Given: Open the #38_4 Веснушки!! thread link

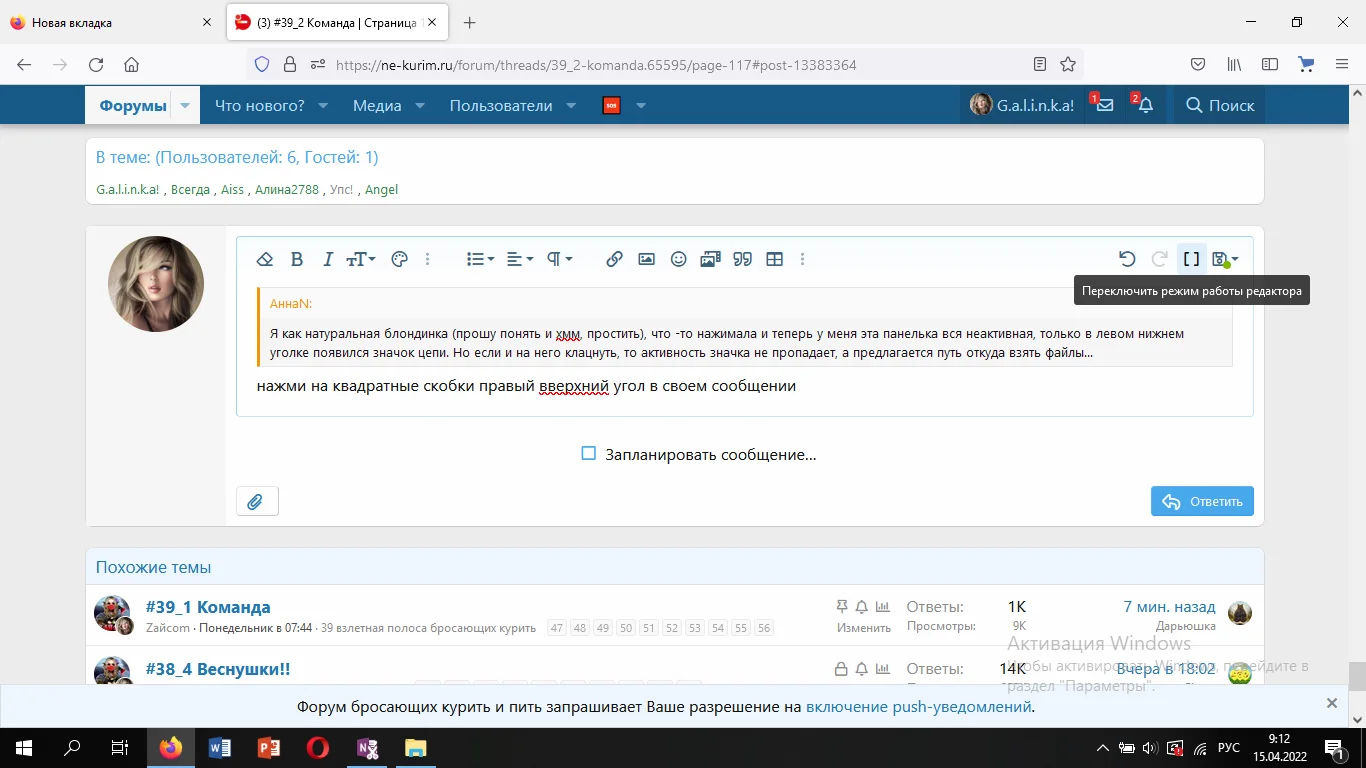Looking at the screenshot, I should point(218,669).
